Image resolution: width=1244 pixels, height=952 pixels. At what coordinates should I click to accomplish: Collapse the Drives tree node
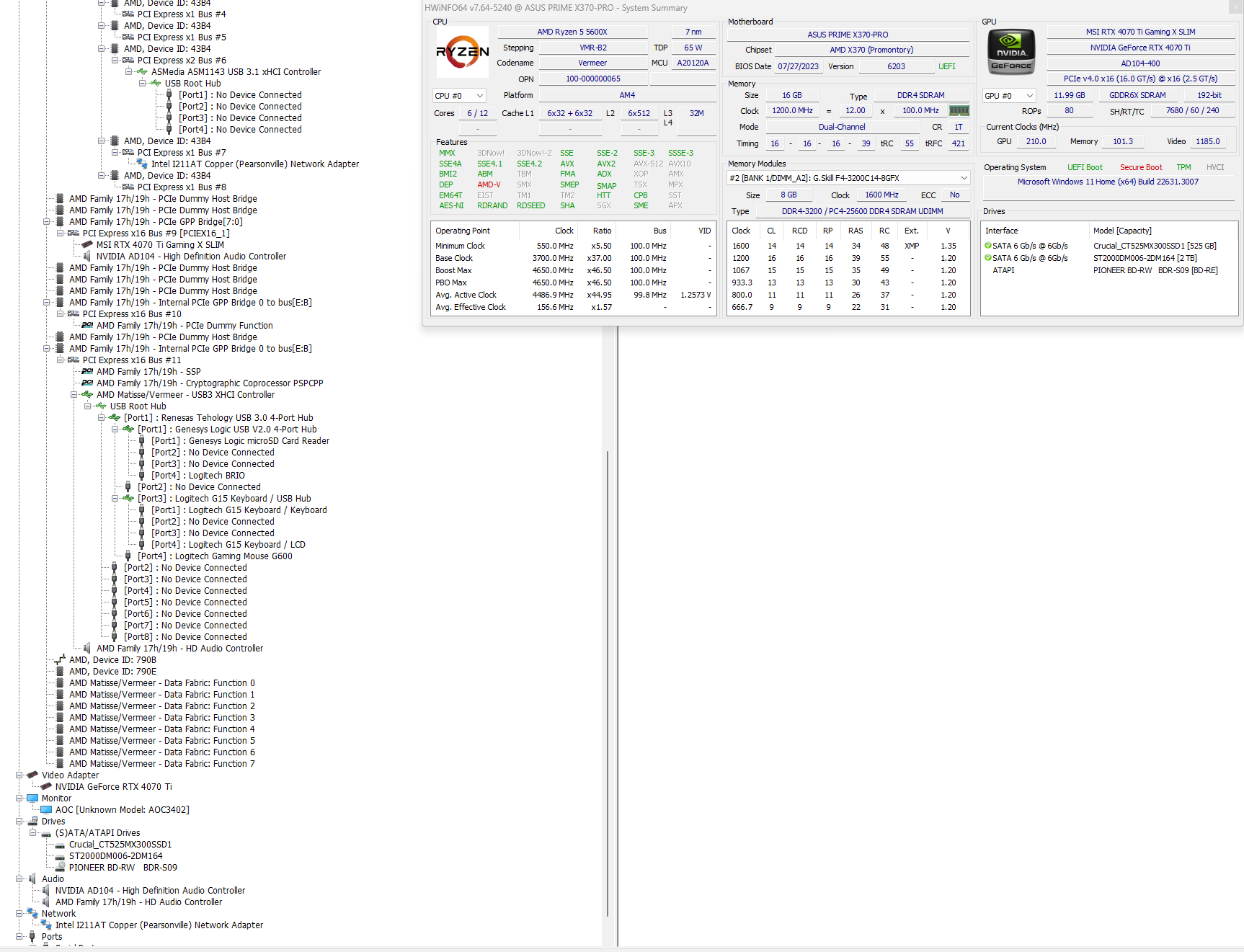pyautogui.click(x=19, y=822)
